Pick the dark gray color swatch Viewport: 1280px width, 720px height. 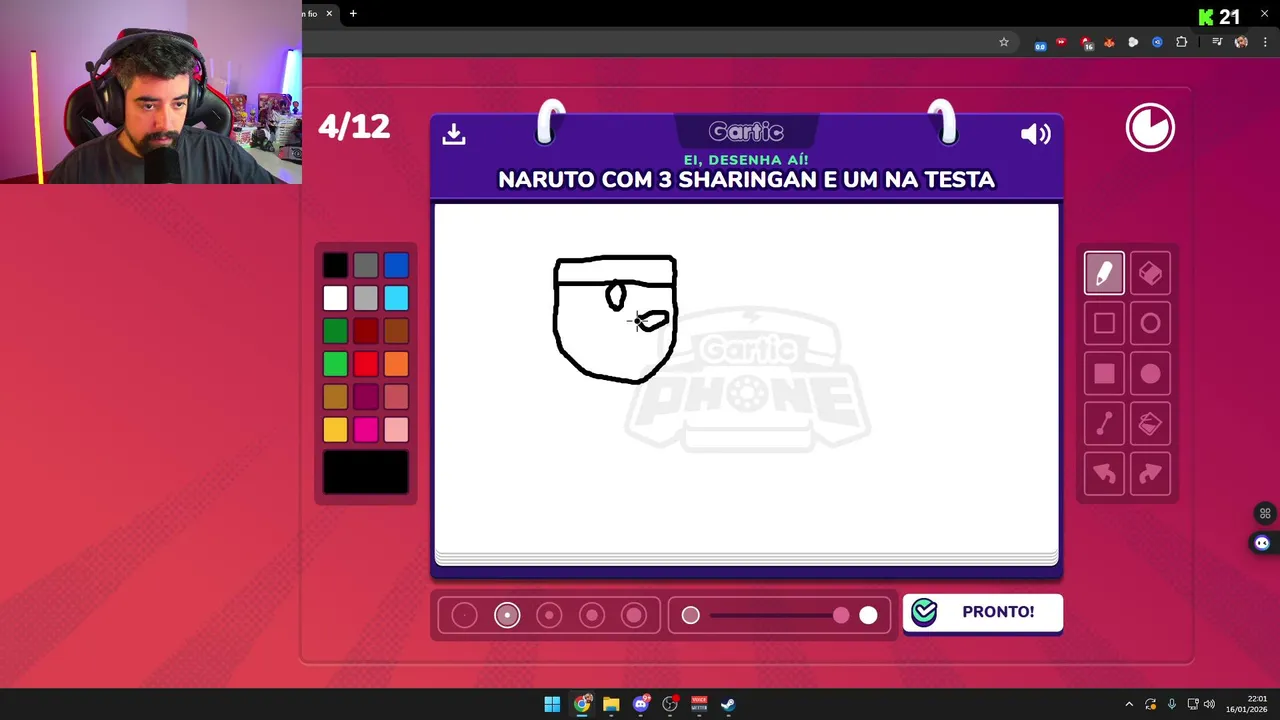coord(366,265)
